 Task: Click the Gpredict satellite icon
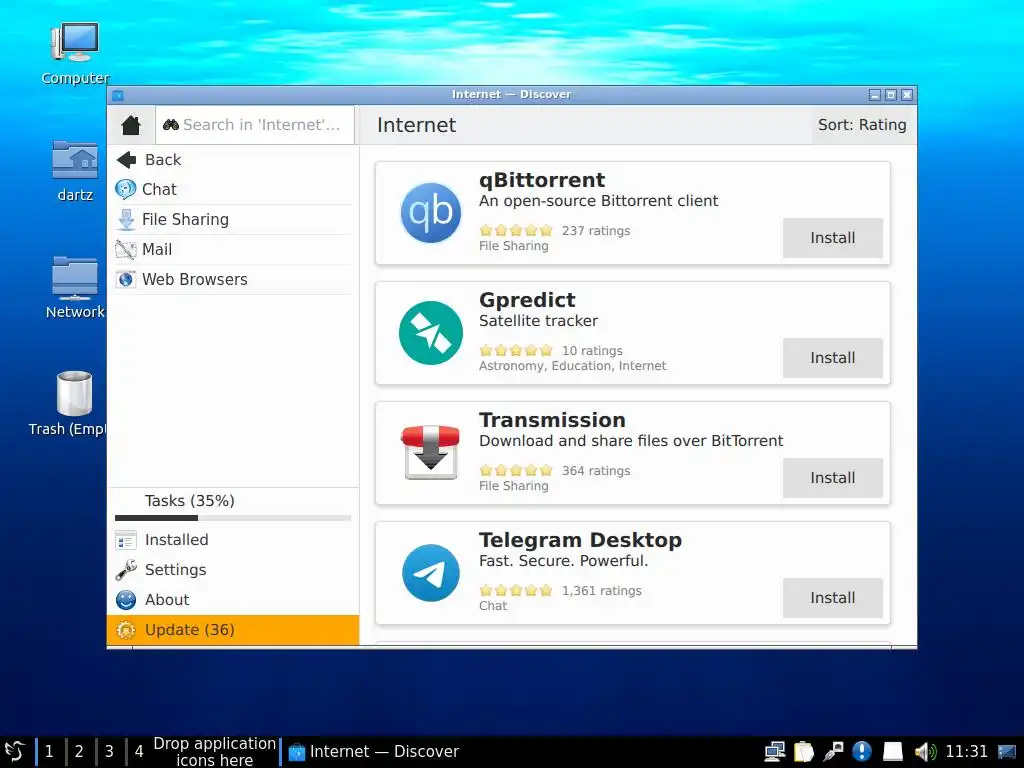tap(430, 333)
